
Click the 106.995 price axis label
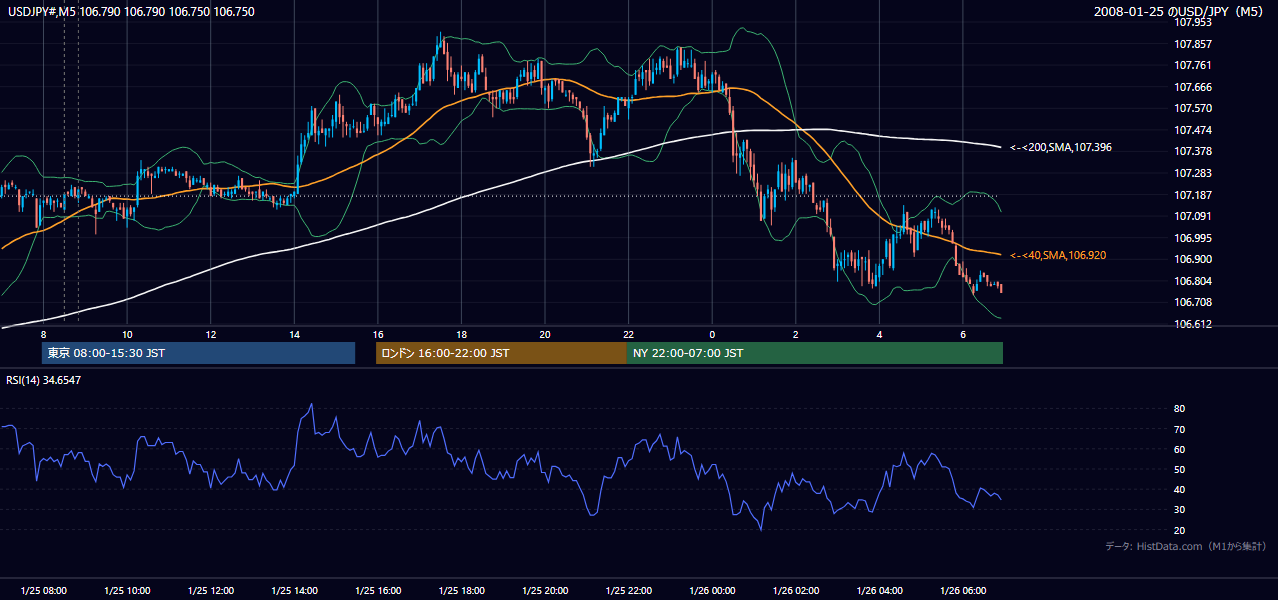(x=1193, y=238)
